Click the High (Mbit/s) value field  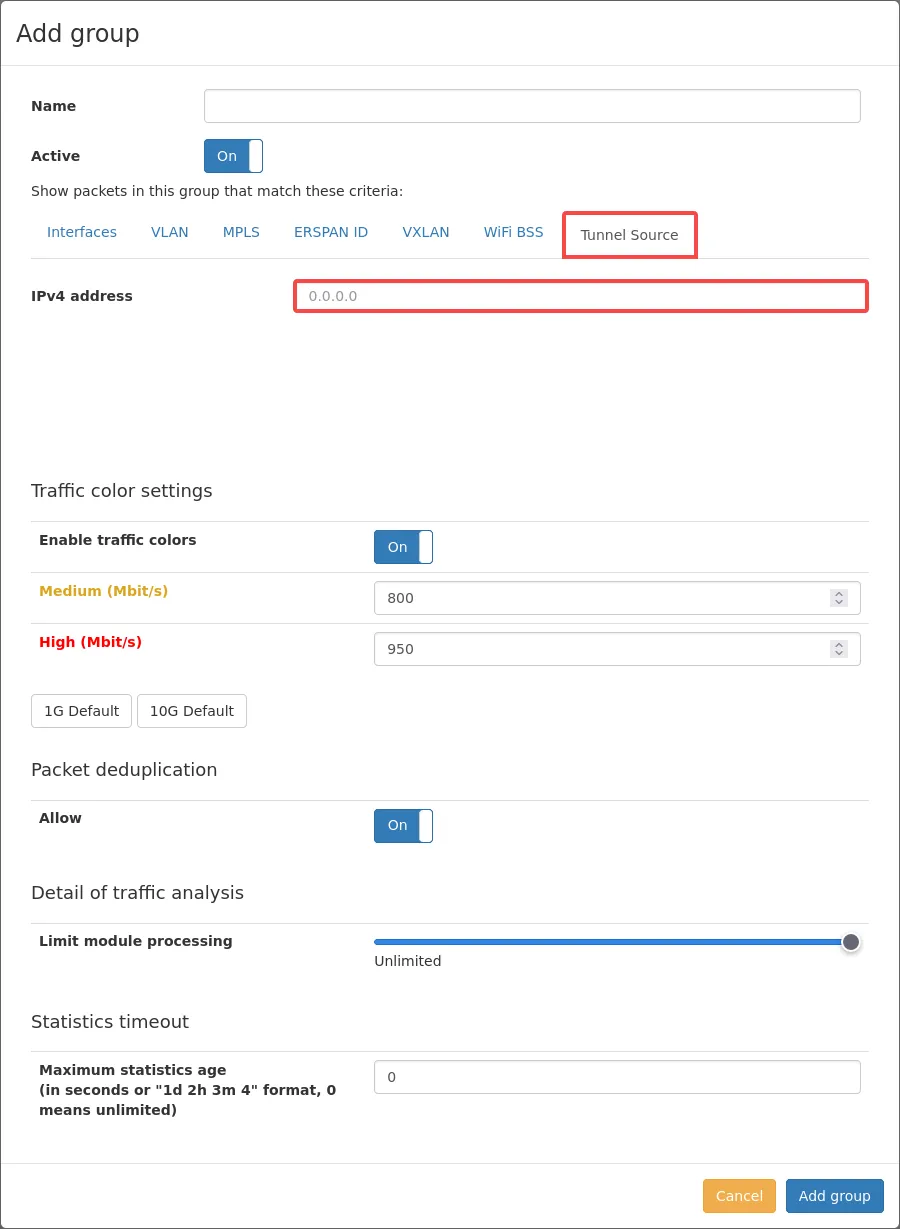600,649
